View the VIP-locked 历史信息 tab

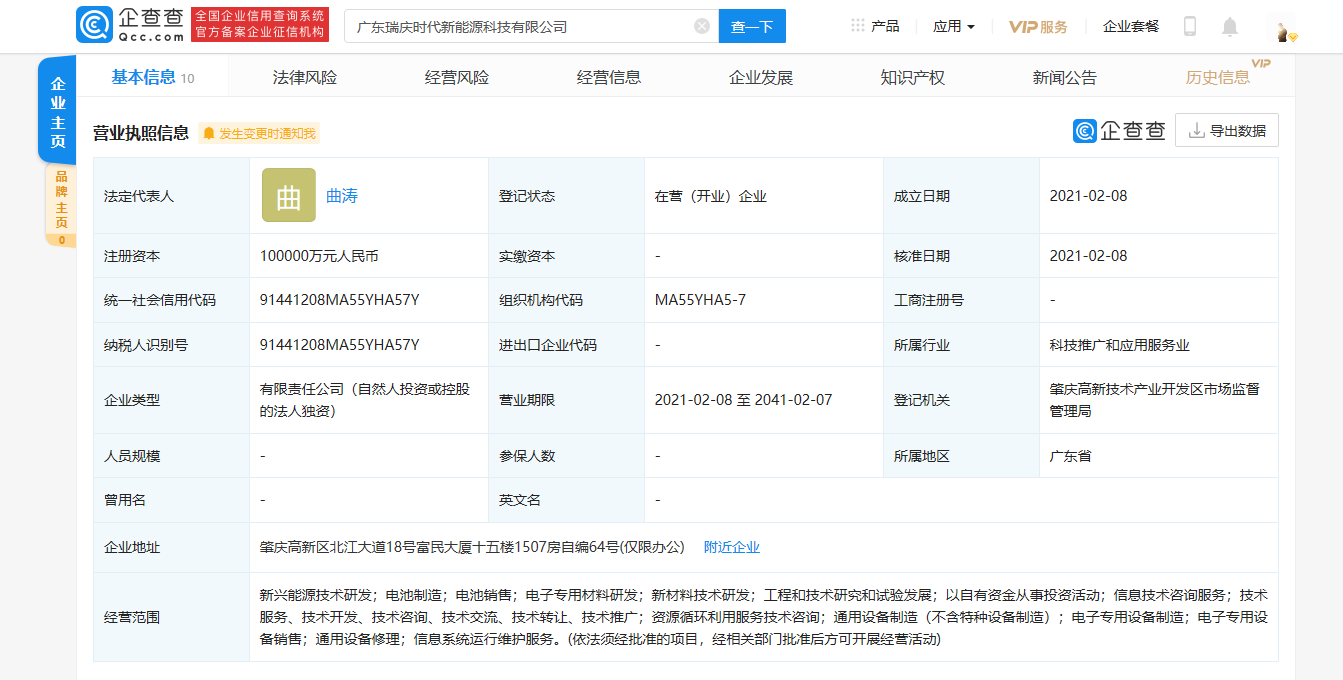tap(1215, 76)
